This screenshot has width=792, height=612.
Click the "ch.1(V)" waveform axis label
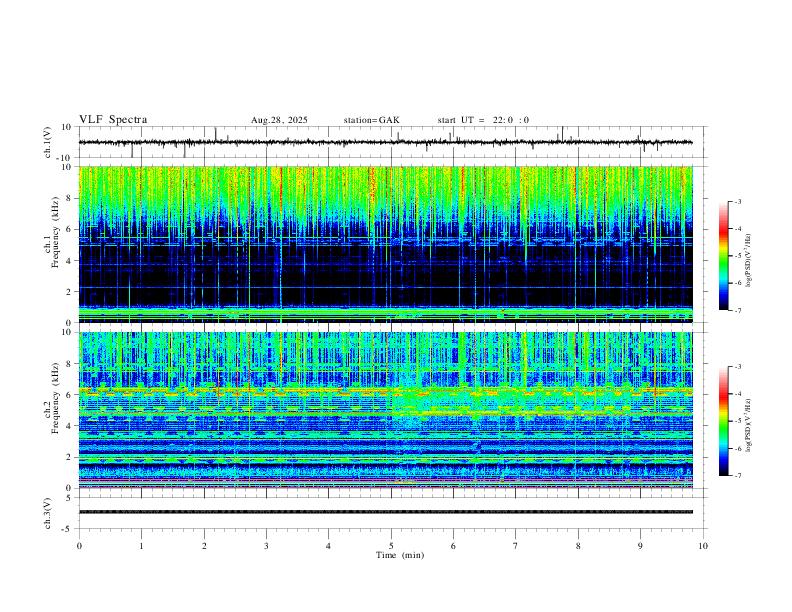pyautogui.click(x=48, y=142)
